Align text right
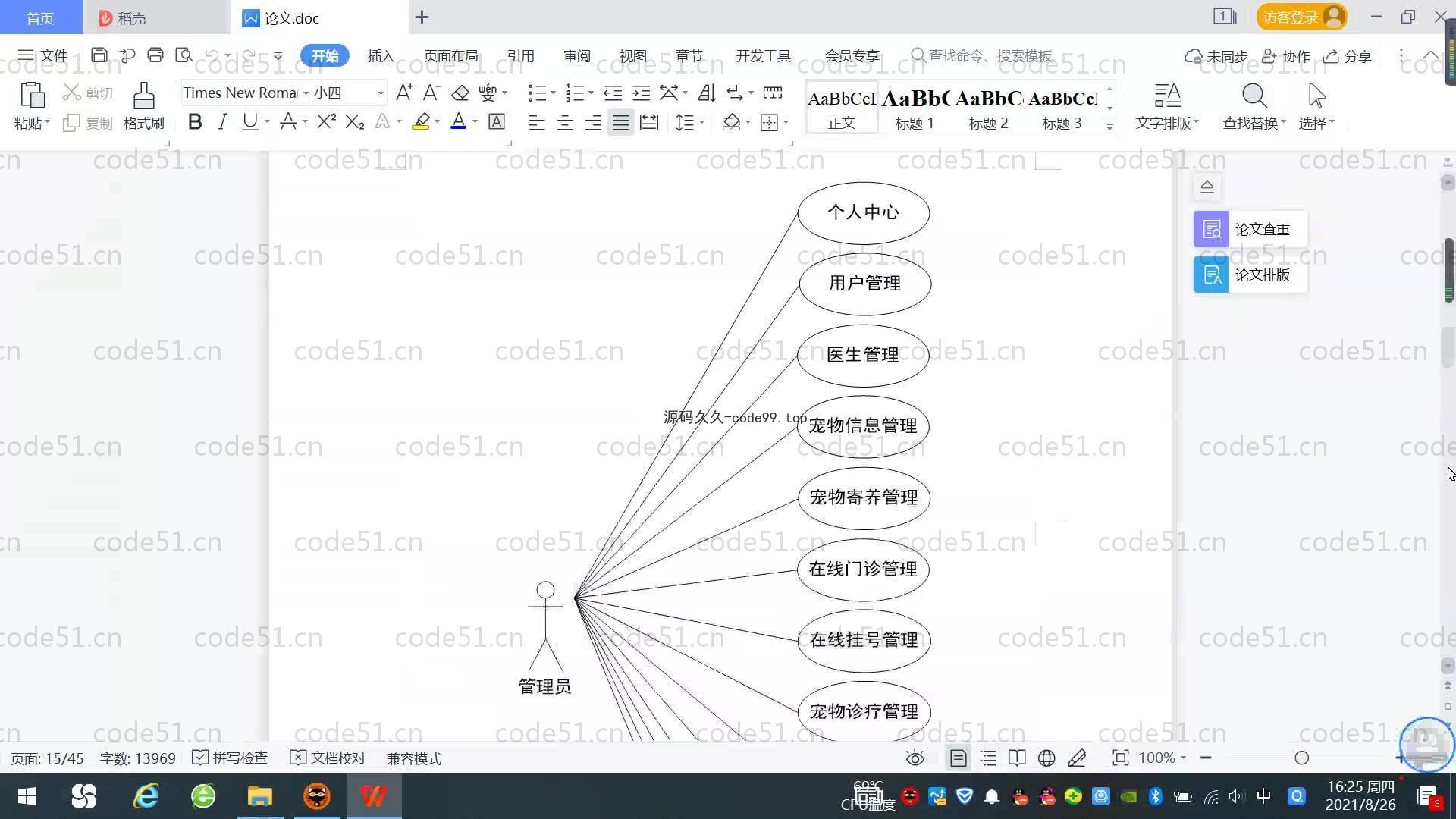Viewport: 1456px width, 819px height. pos(593,122)
